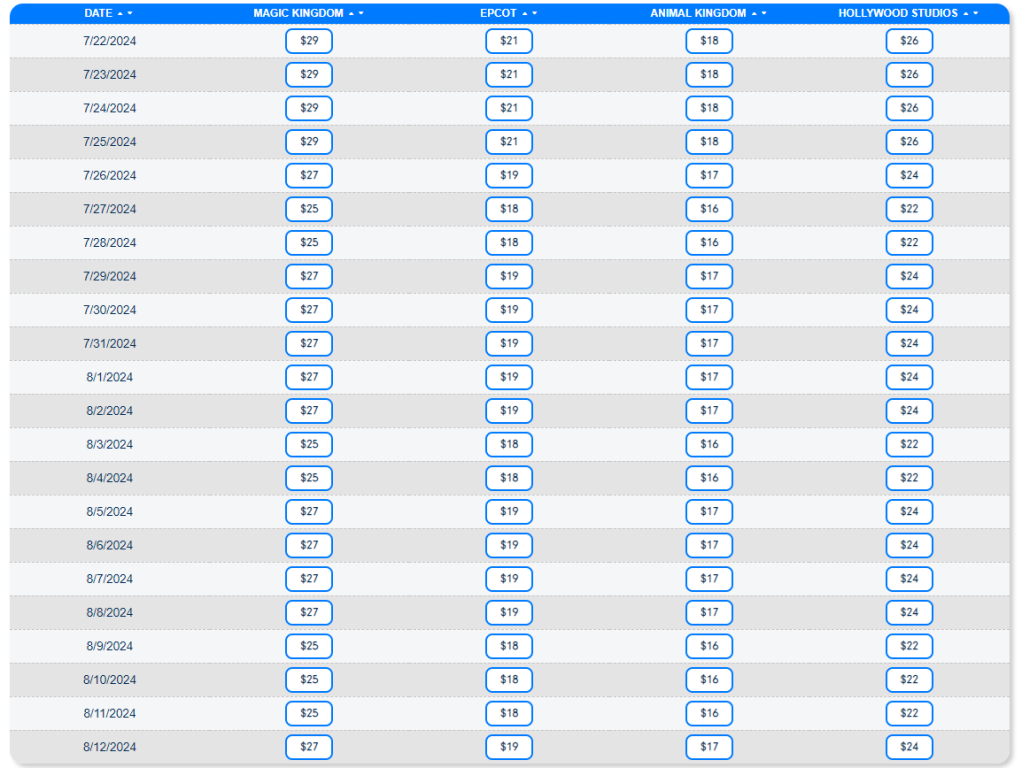
Task: Sort Magic Kingdom prices ascending
Action: pos(351,14)
